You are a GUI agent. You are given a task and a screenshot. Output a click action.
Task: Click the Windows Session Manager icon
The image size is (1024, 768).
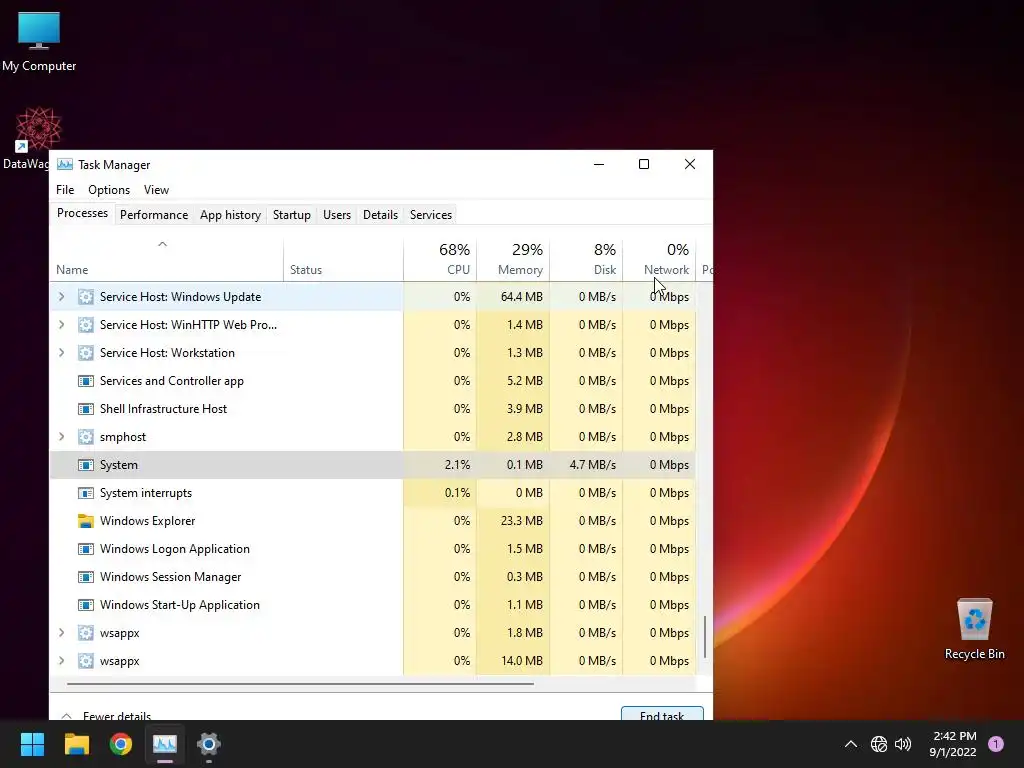point(86,577)
